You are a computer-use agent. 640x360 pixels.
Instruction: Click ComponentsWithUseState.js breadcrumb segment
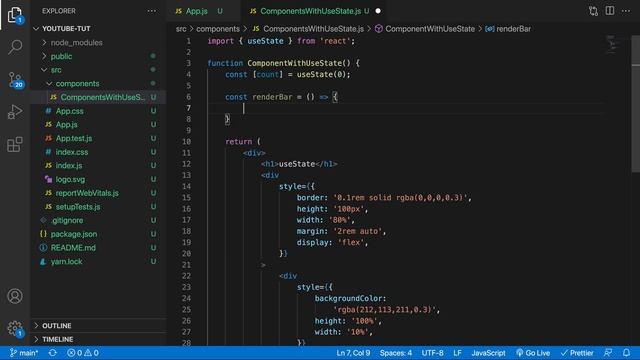point(308,29)
